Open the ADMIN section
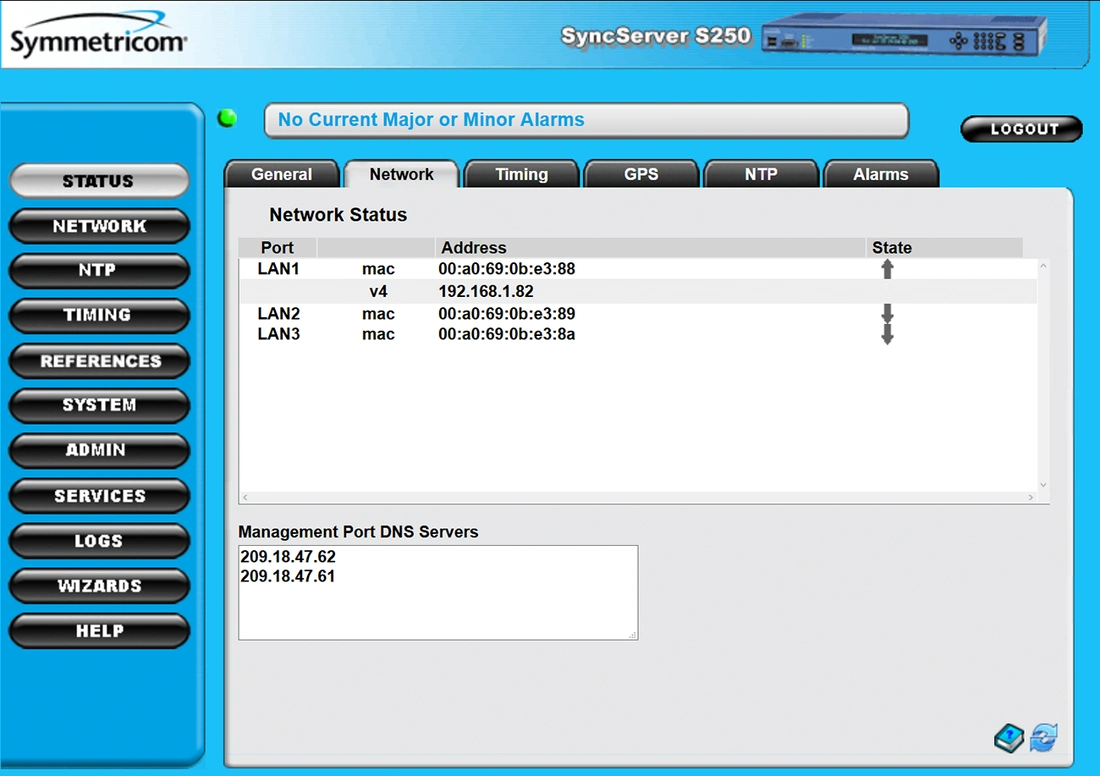Viewport: 1100px width, 776px height. coord(99,450)
